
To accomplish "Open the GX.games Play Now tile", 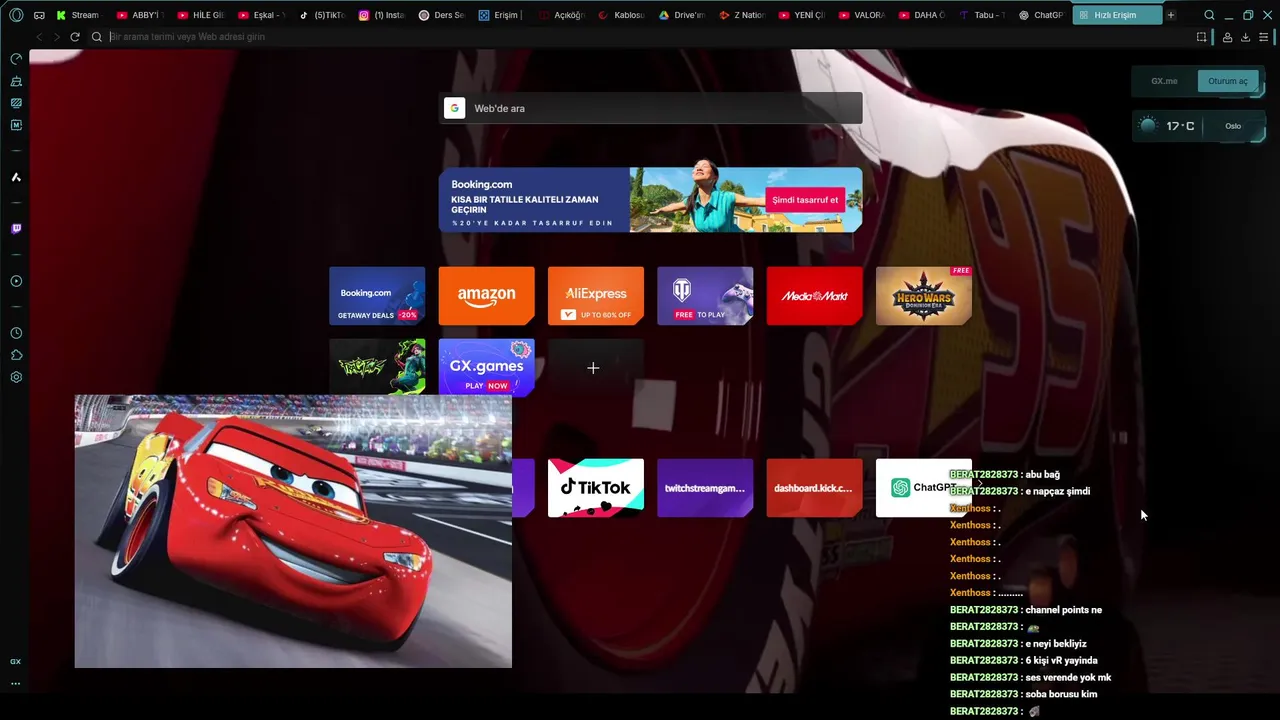I will point(486,367).
